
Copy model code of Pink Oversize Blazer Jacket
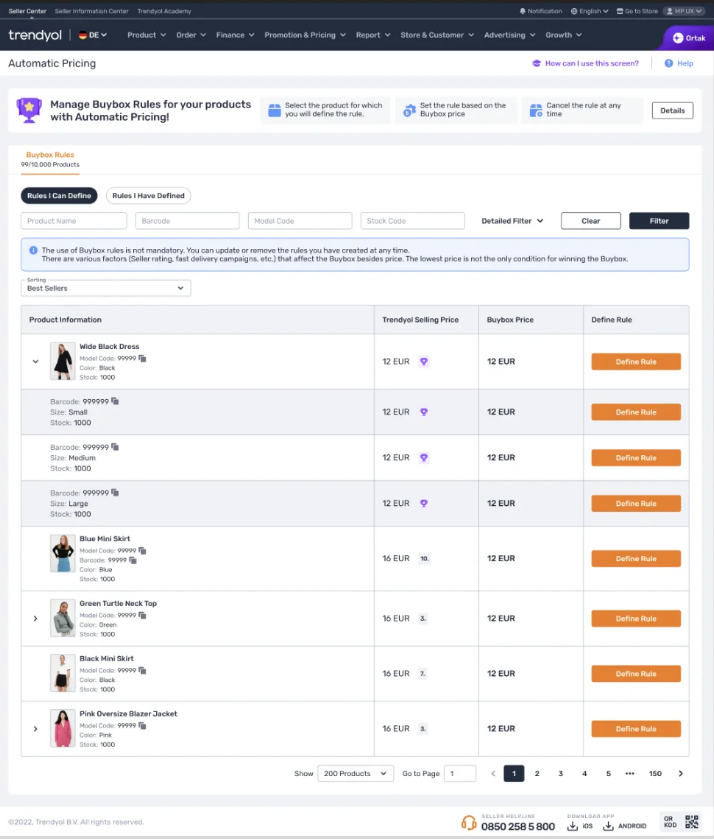tap(142, 726)
